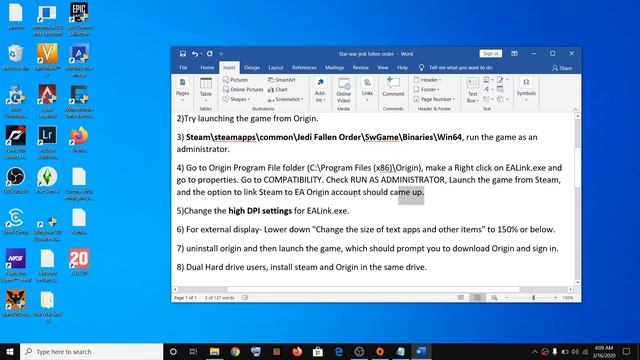Switch to the View ribbon tab
This screenshot has width=640, height=360.
383,68
